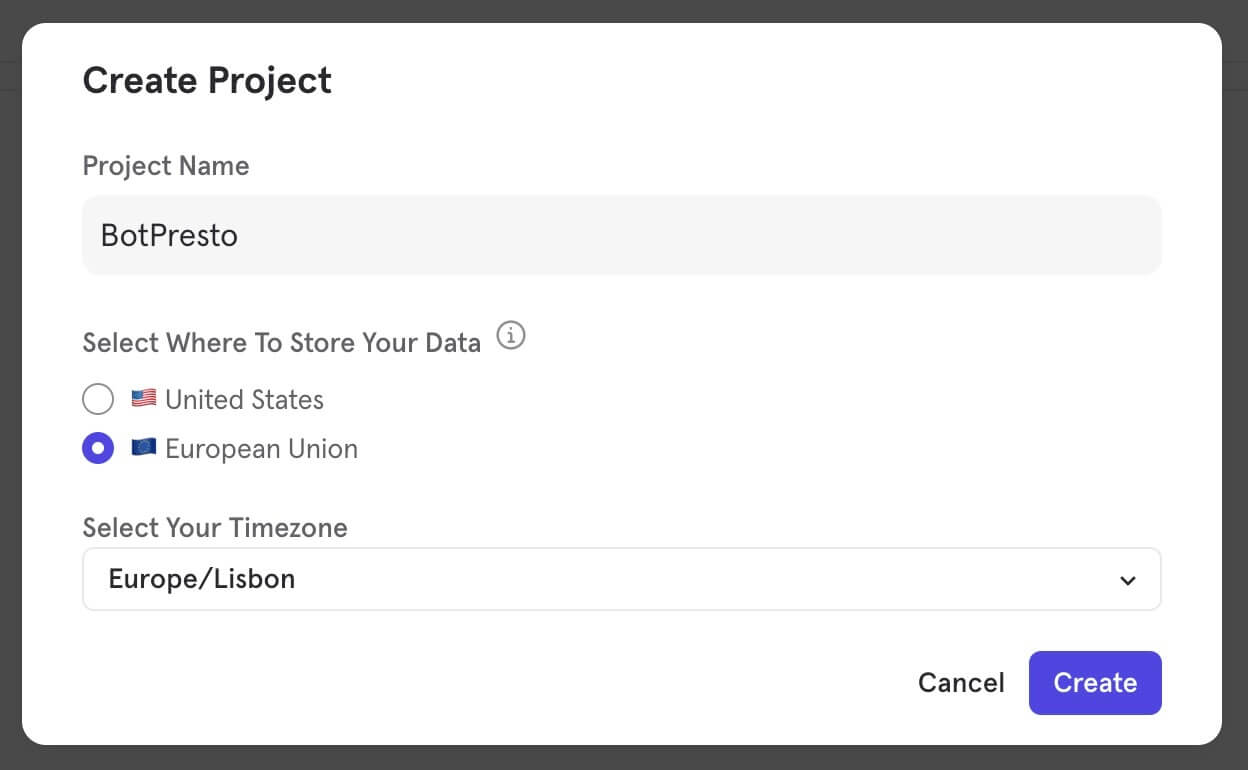The width and height of the screenshot is (1248, 770).
Task: Click the Project Name input containing BotPresto
Action: point(621,234)
